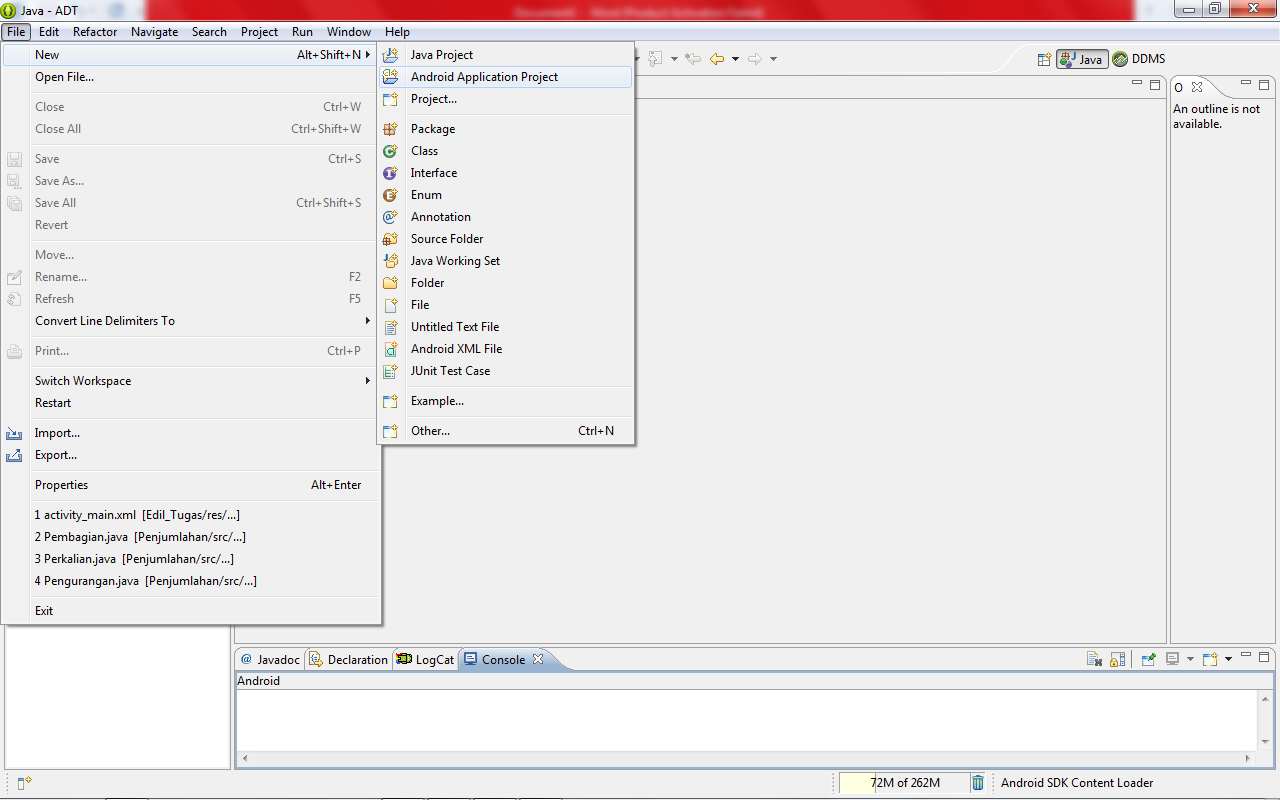Click the fast view icon in bottom-left status bar
Viewport: 1280px width, 800px height.
pos(24,783)
